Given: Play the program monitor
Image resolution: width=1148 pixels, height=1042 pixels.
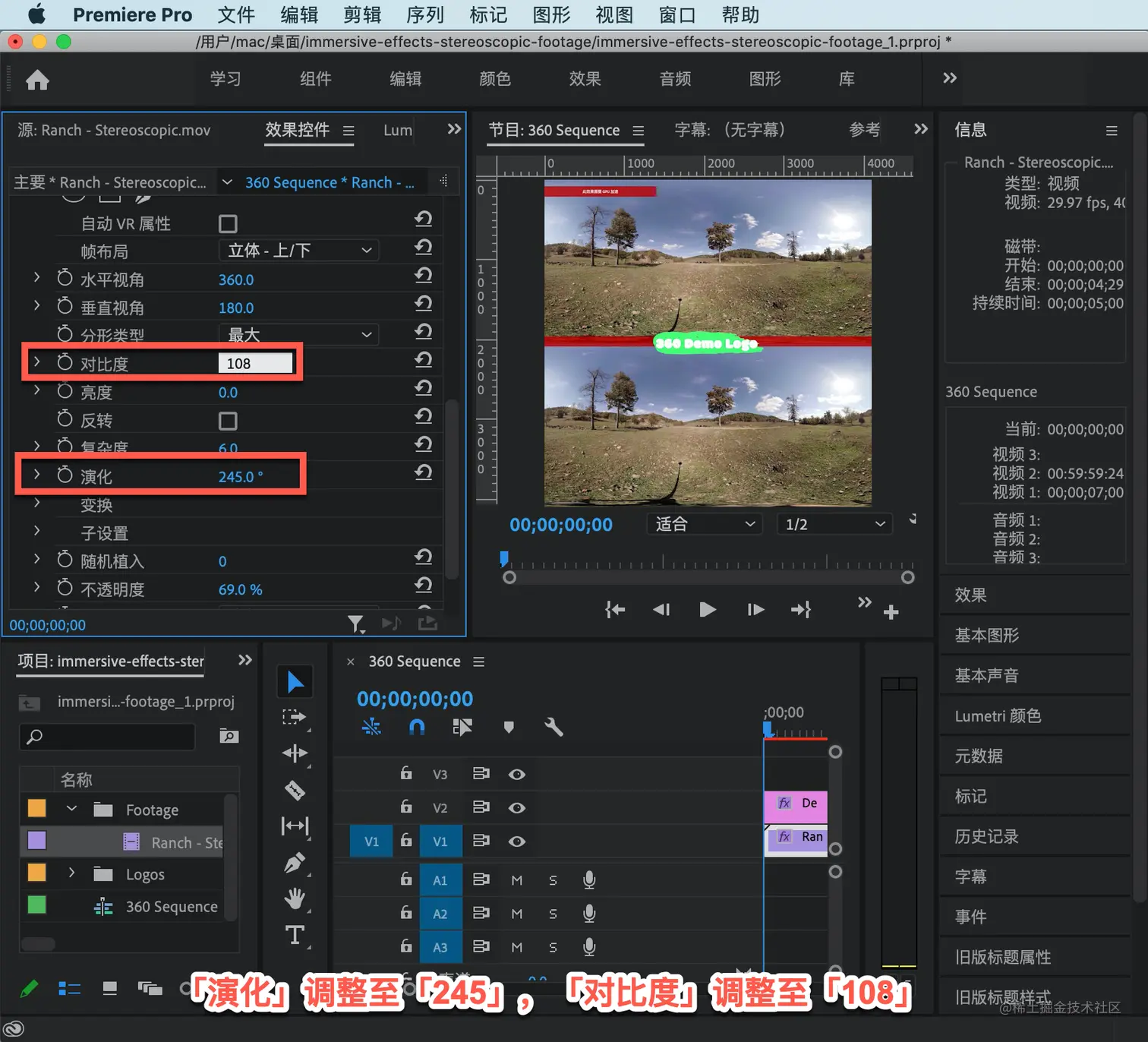Looking at the screenshot, I should (707, 610).
